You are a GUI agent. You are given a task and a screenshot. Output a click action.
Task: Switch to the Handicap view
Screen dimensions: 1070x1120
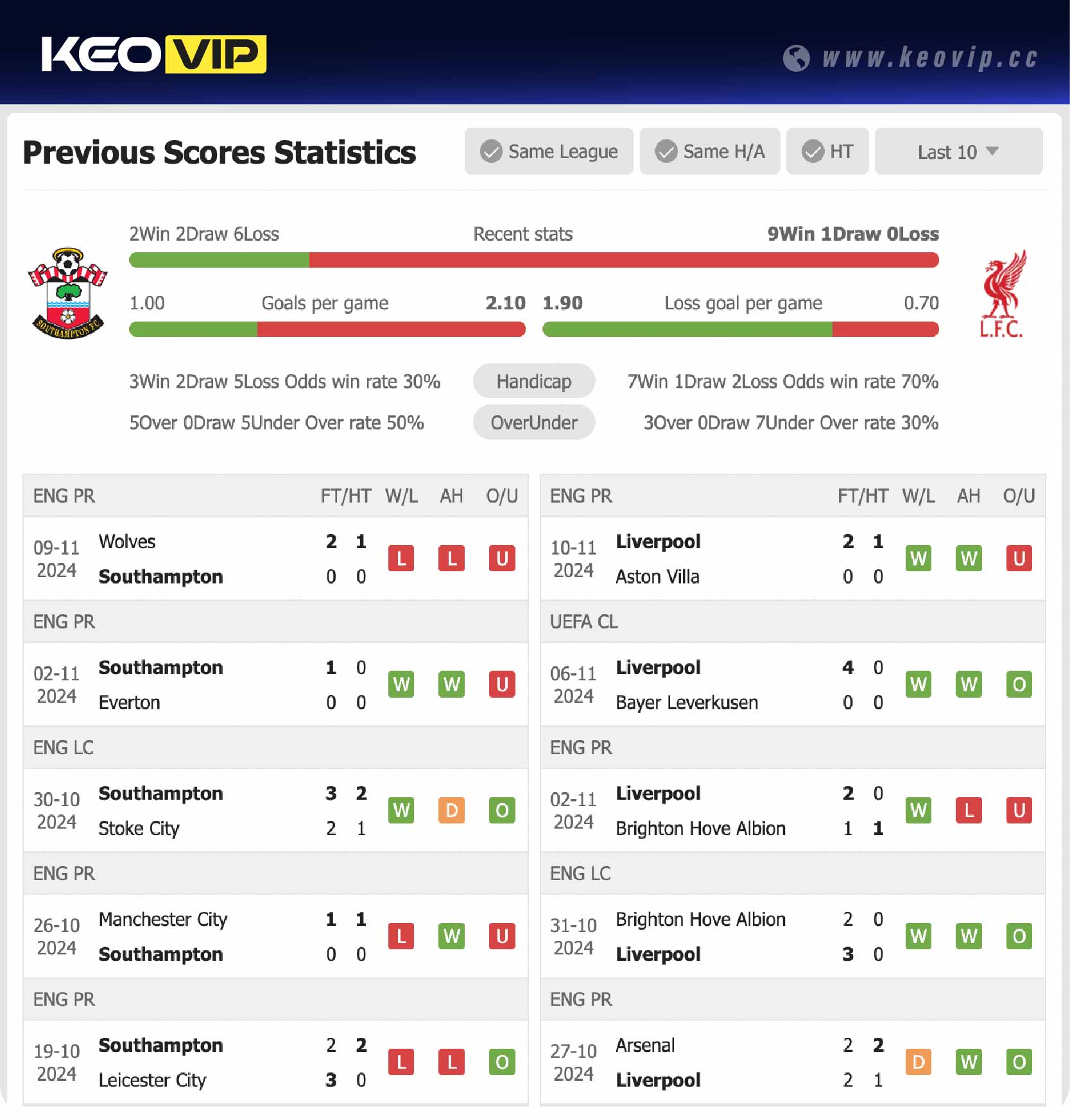point(534,381)
